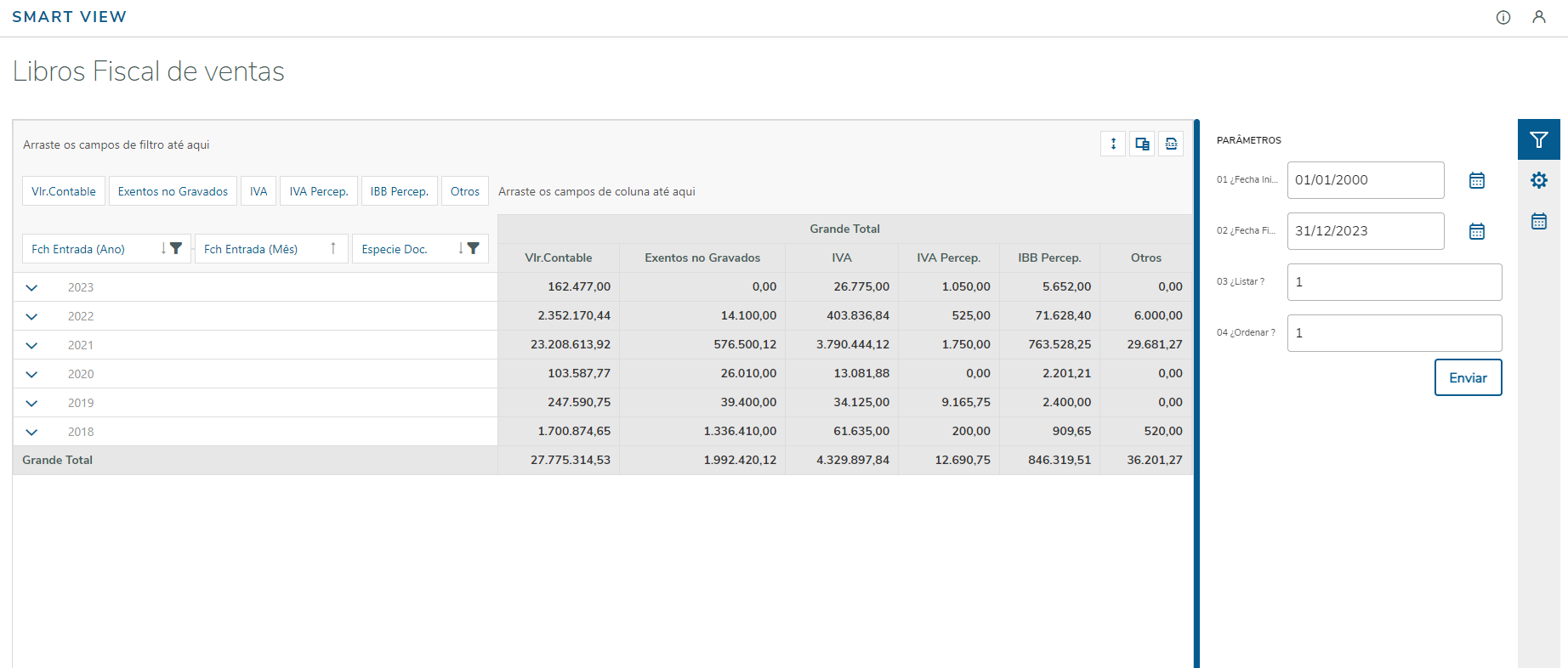Click the XLSX export icon
Viewport: 1568px width, 668px height.
point(1171,144)
